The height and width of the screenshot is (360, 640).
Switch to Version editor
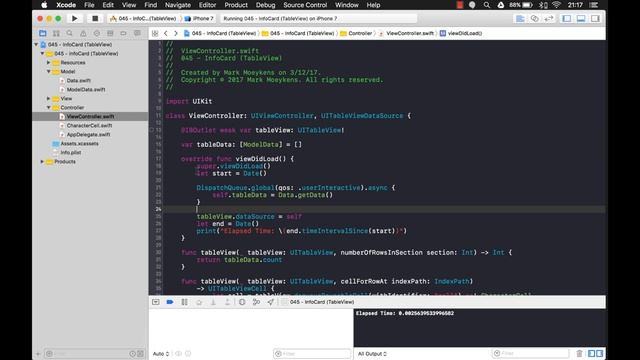click(x=549, y=18)
